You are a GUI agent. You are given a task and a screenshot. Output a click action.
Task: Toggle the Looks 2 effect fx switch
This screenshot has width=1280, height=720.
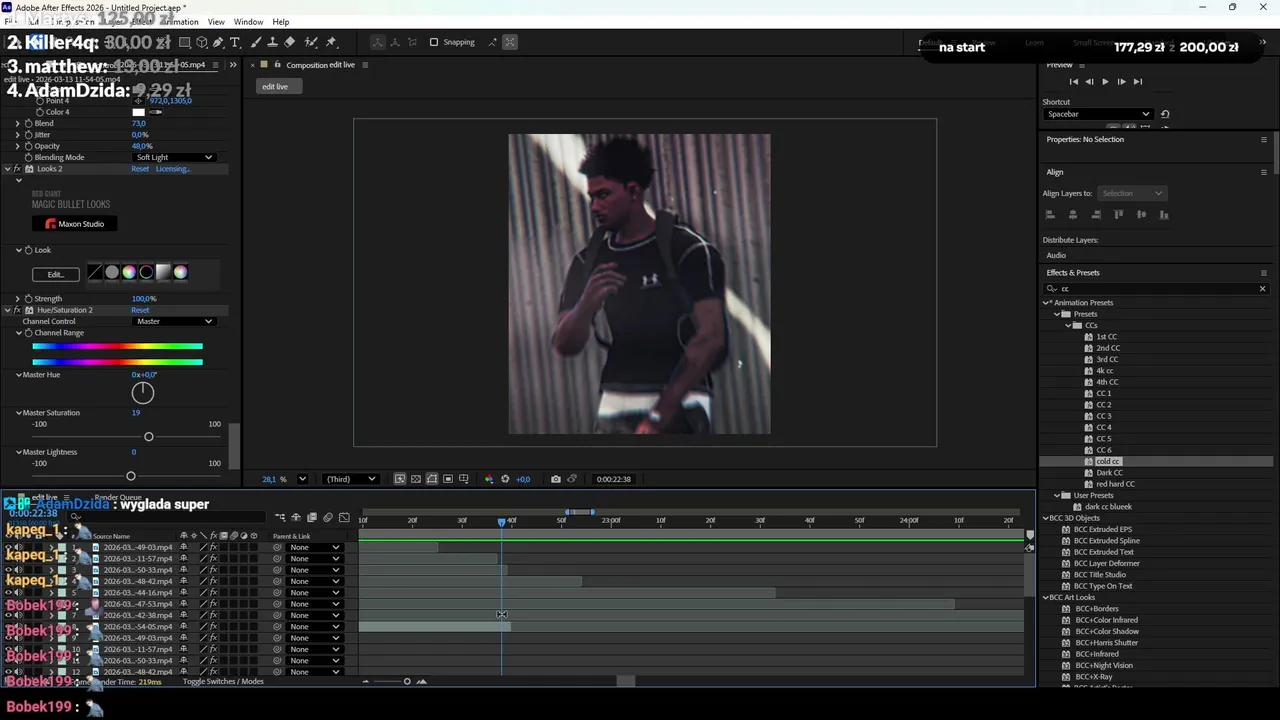click(17, 169)
